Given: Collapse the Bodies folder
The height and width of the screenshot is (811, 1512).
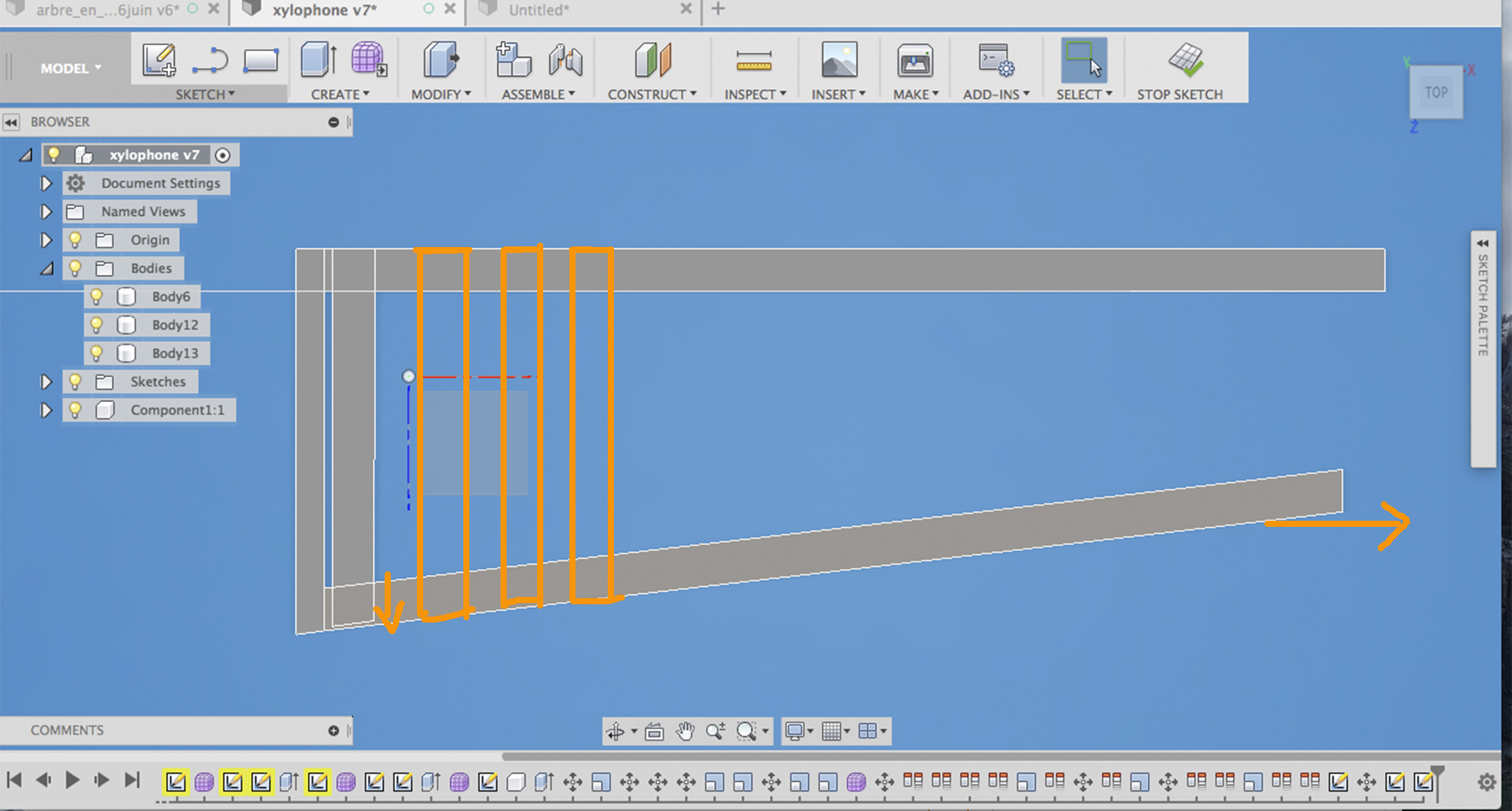Looking at the screenshot, I should coord(46,268).
